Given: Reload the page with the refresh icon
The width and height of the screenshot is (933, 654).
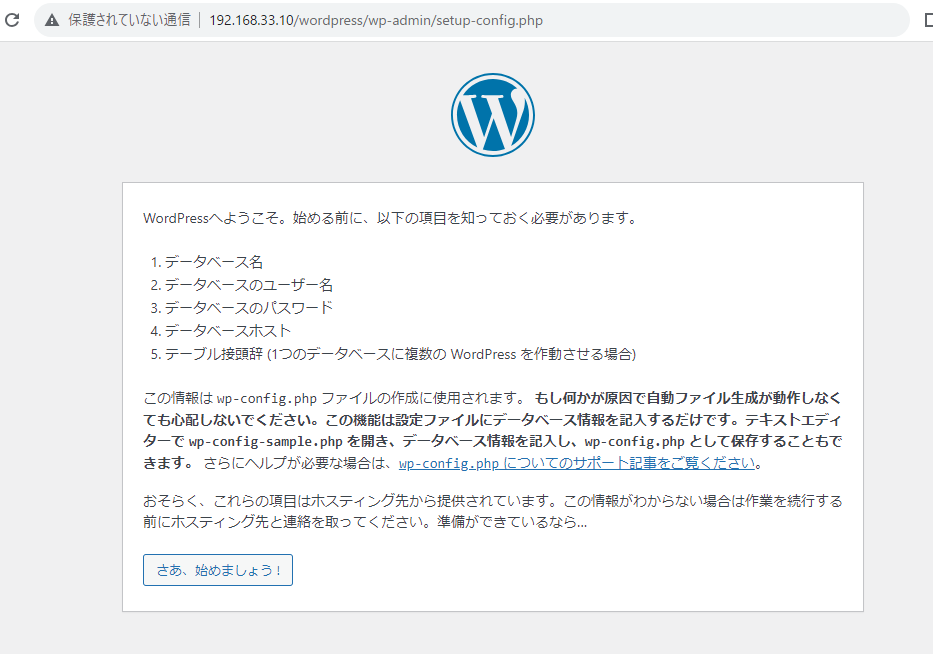Looking at the screenshot, I should [12, 20].
